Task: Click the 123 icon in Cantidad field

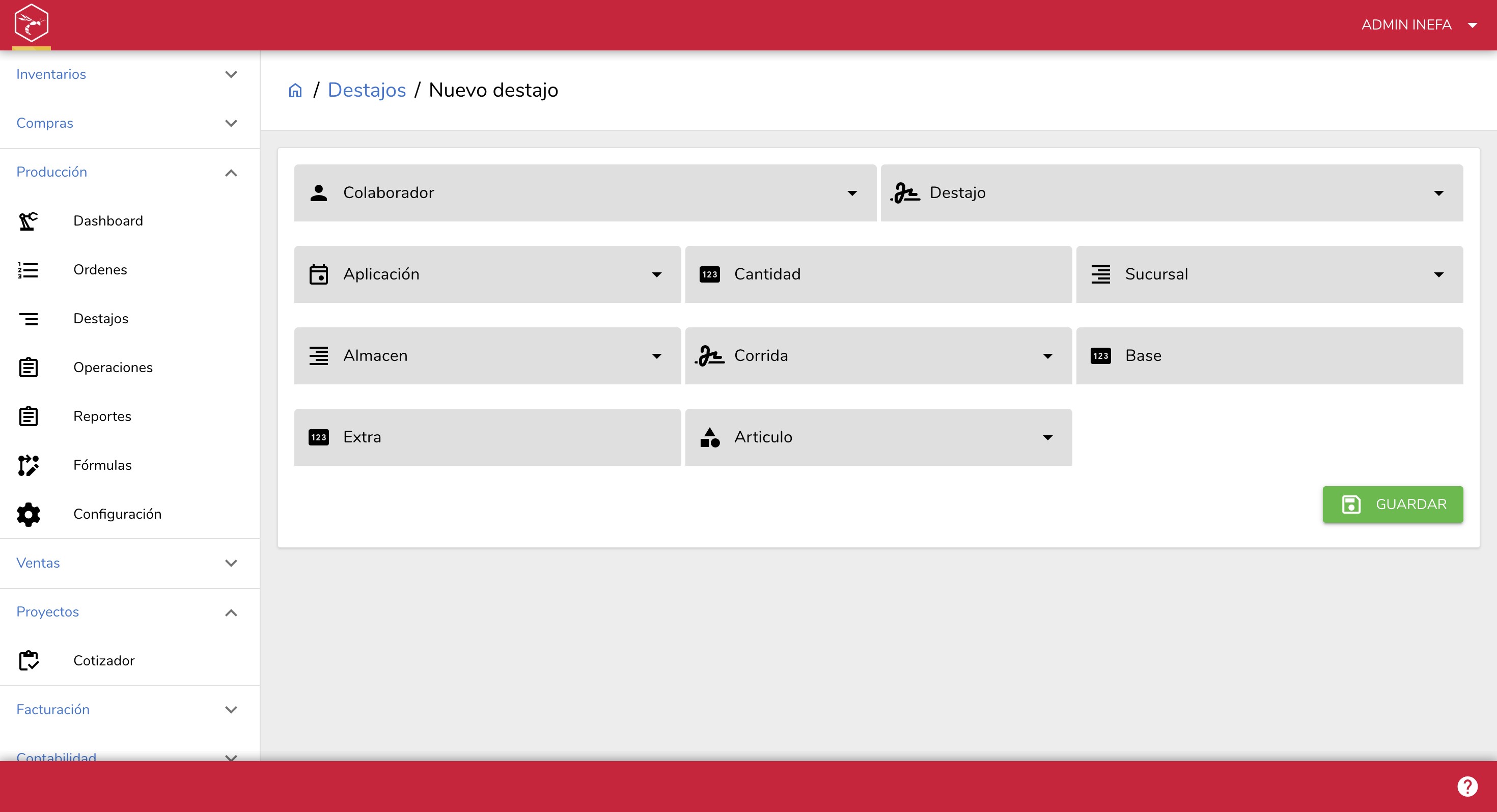Action: (x=710, y=274)
